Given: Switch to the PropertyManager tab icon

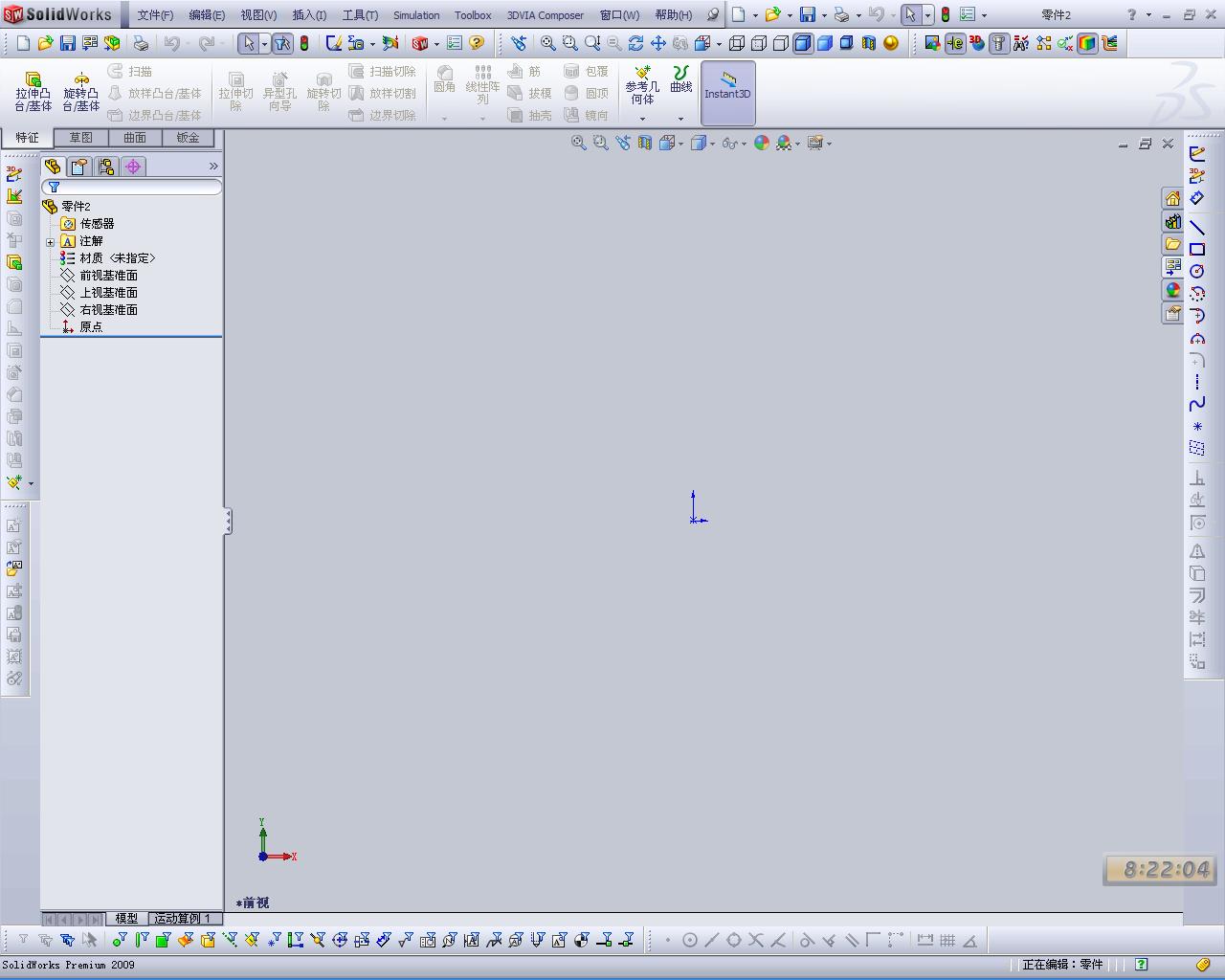Looking at the screenshot, I should pos(79,167).
